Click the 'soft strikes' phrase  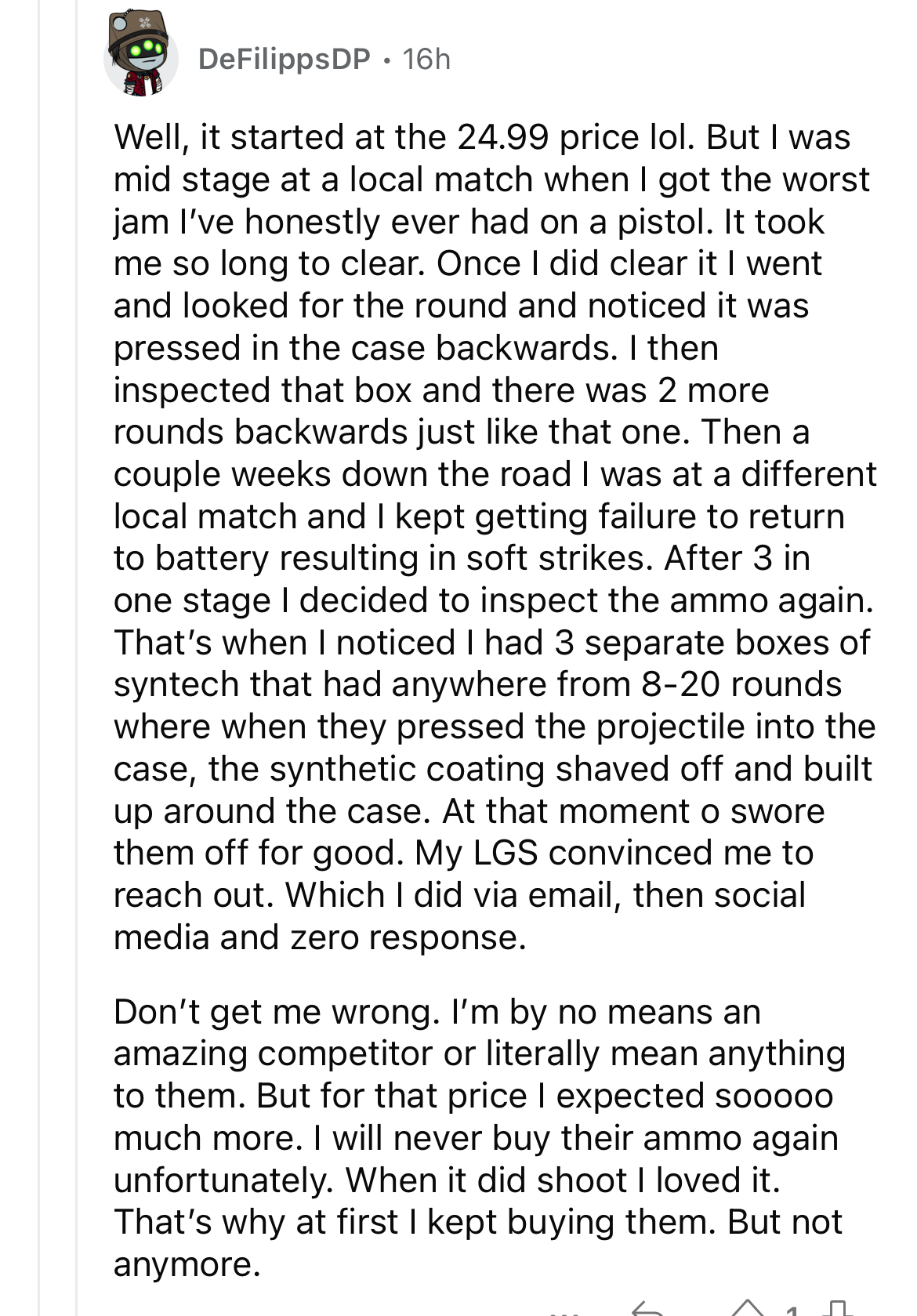coord(560,558)
